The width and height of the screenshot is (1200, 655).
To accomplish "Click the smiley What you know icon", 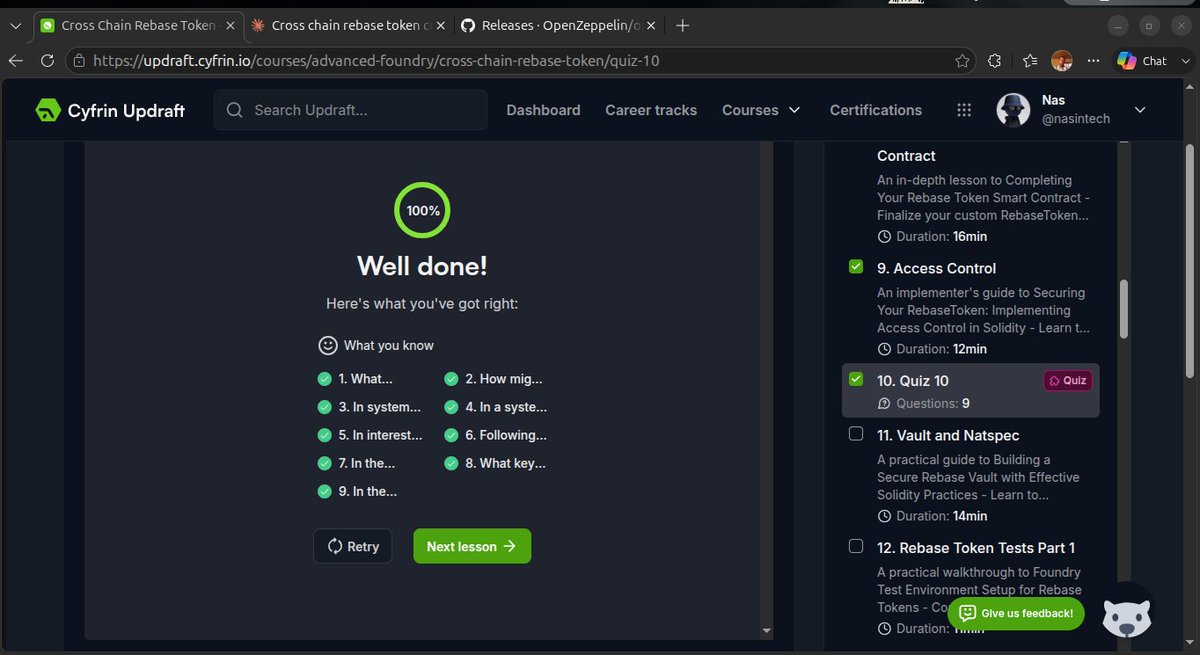I will [327, 345].
